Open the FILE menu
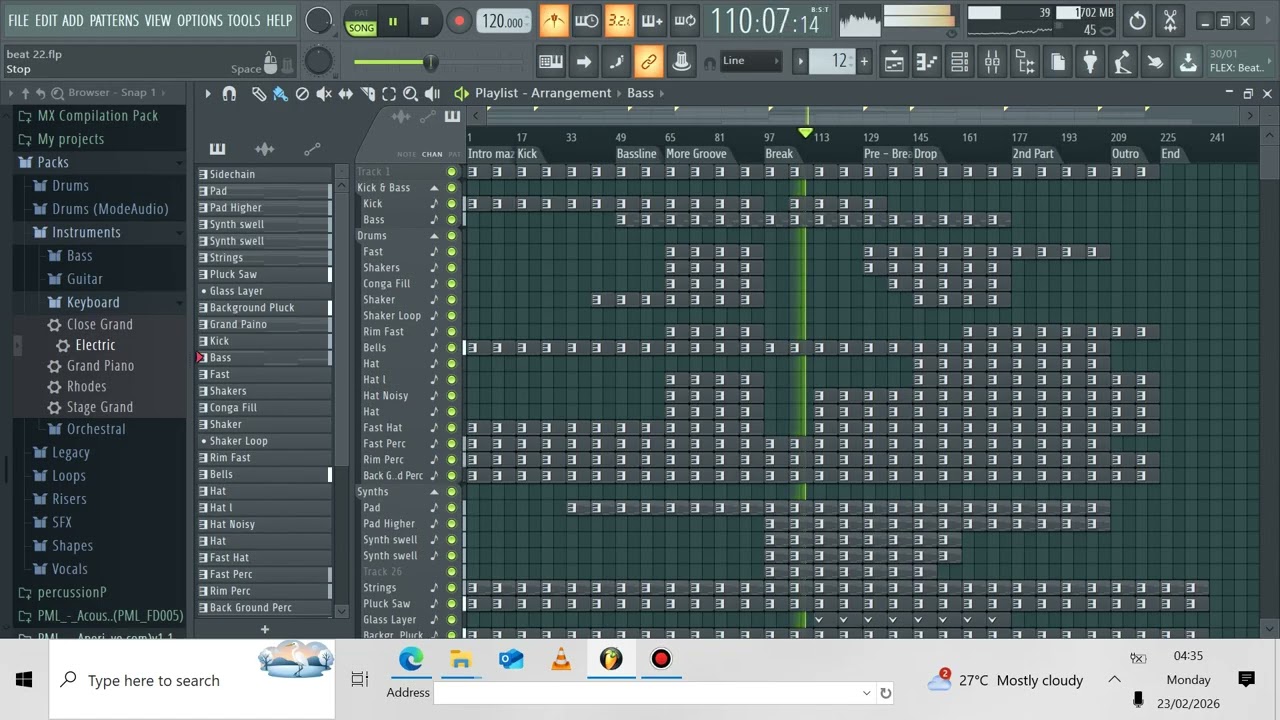 [x=19, y=20]
